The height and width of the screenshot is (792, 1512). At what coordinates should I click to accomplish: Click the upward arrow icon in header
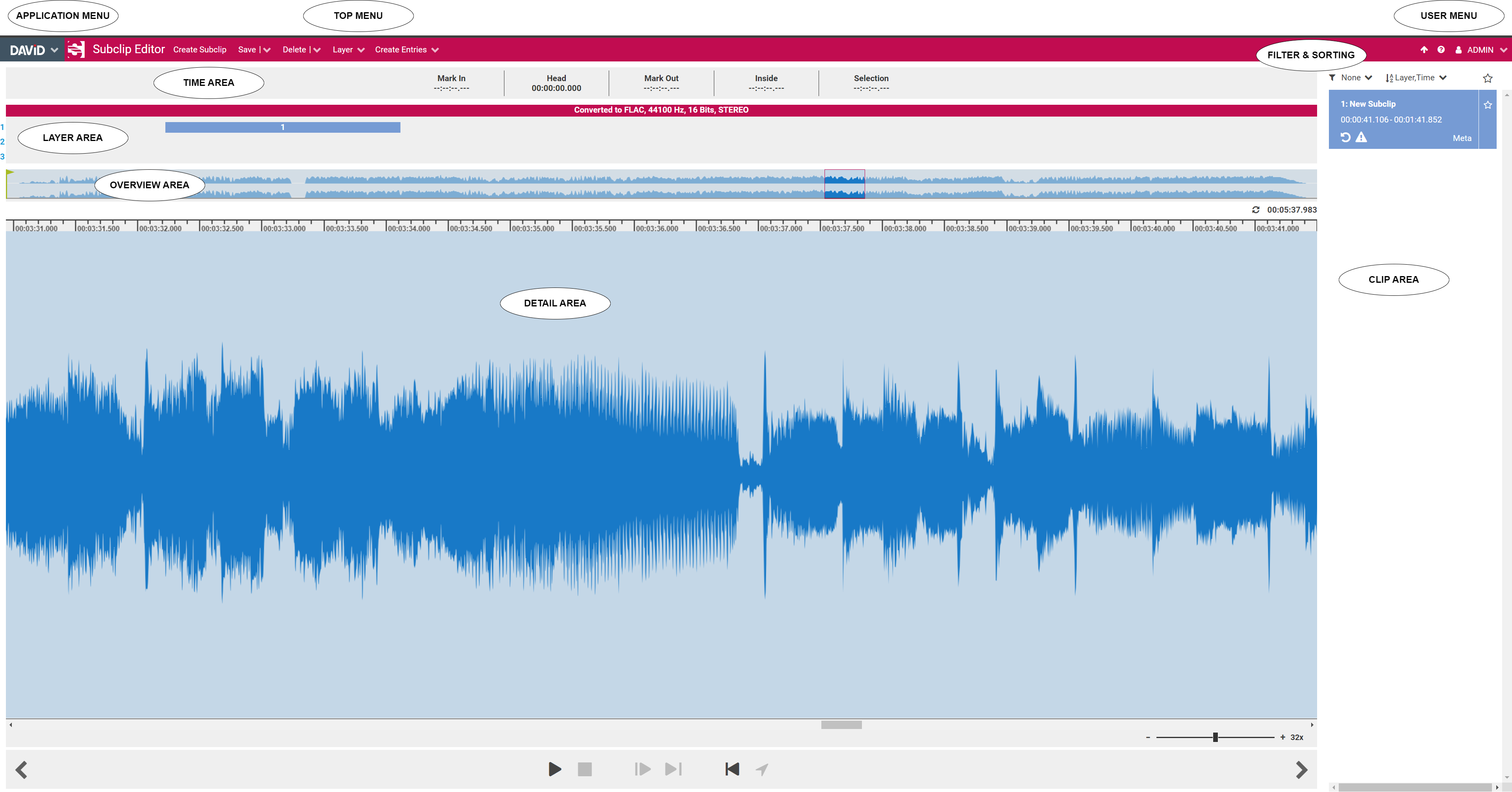pyautogui.click(x=1424, y=50)
